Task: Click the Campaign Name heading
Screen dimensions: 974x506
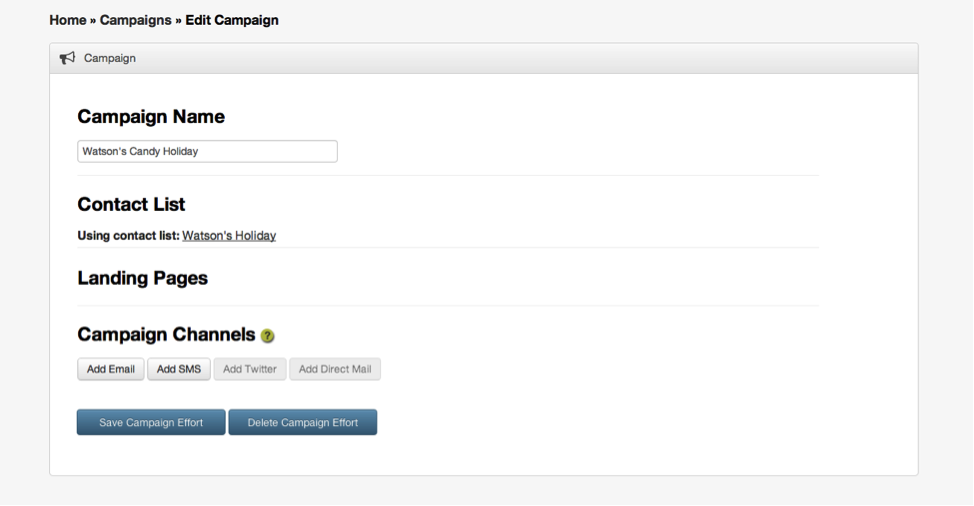Action: (151, 117)
